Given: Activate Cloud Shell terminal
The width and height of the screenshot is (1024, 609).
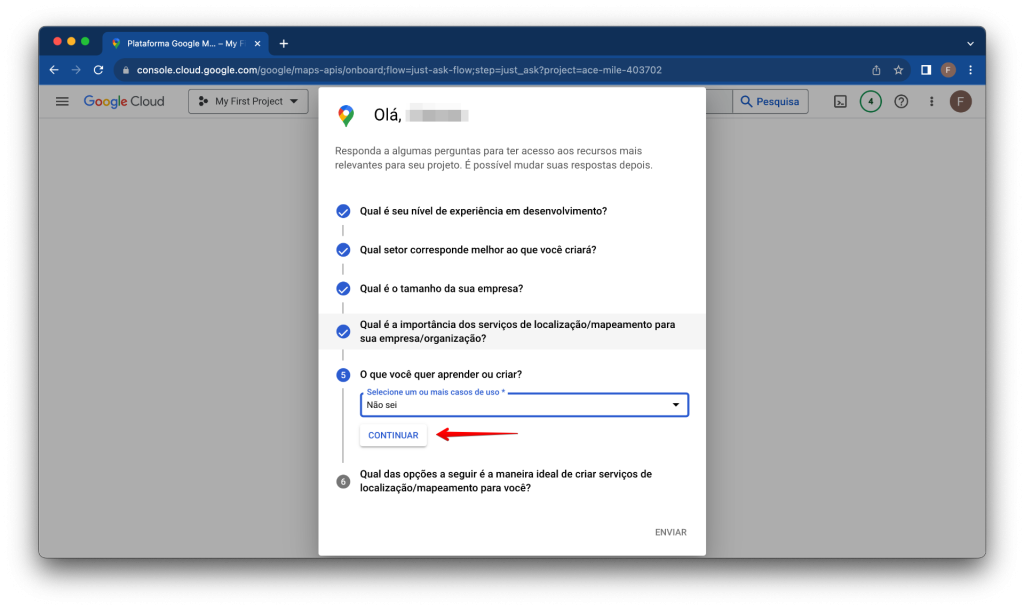Looking at the screenshot, I should click(840, 101).
